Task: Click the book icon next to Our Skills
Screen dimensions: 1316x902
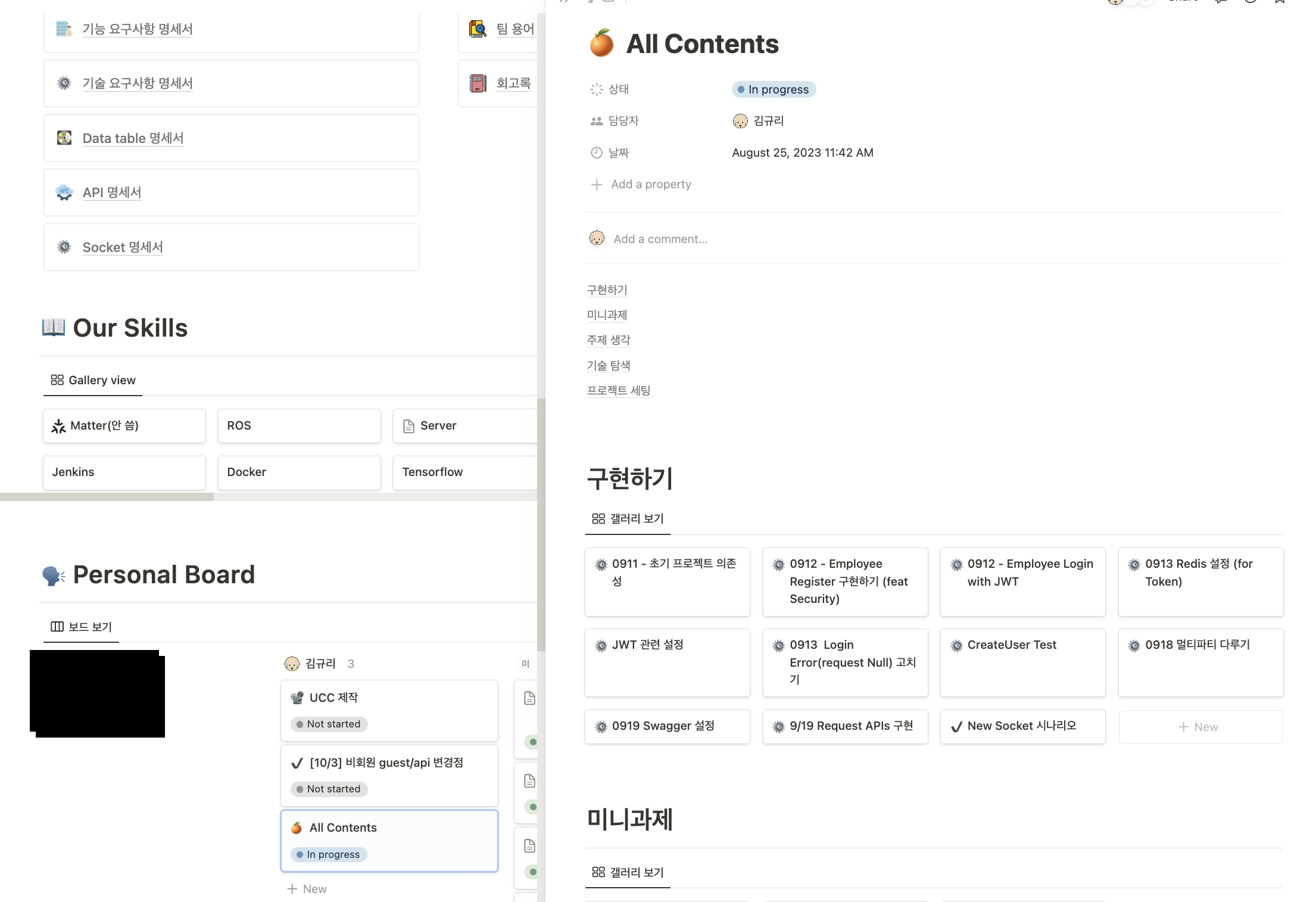Action: coord(54,327)
